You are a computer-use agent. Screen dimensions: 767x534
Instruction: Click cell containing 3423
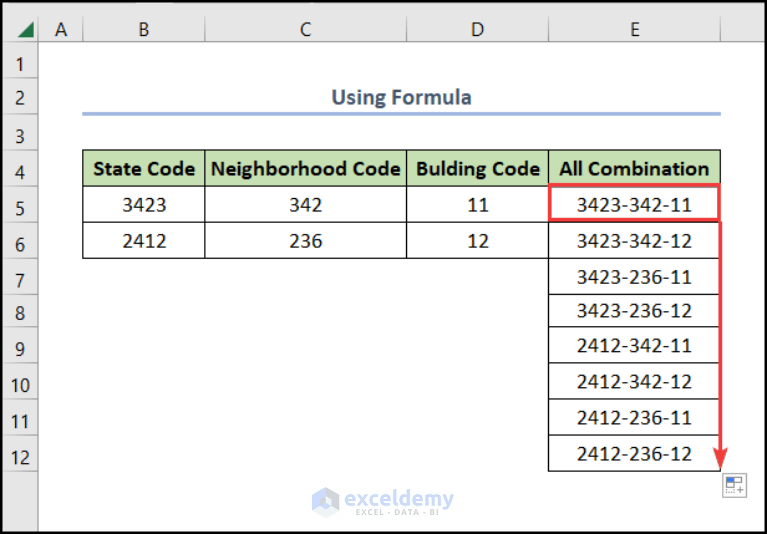pos(144,204)
